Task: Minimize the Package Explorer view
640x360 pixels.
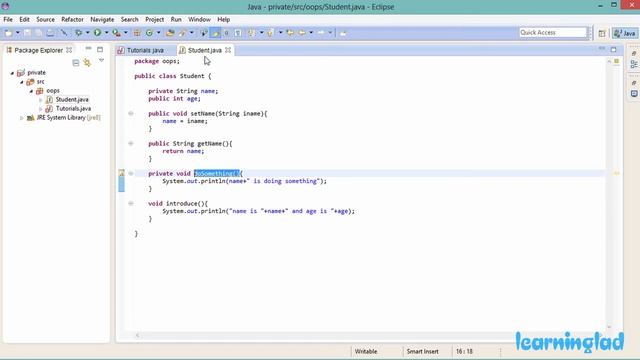Action: point(88,49)
